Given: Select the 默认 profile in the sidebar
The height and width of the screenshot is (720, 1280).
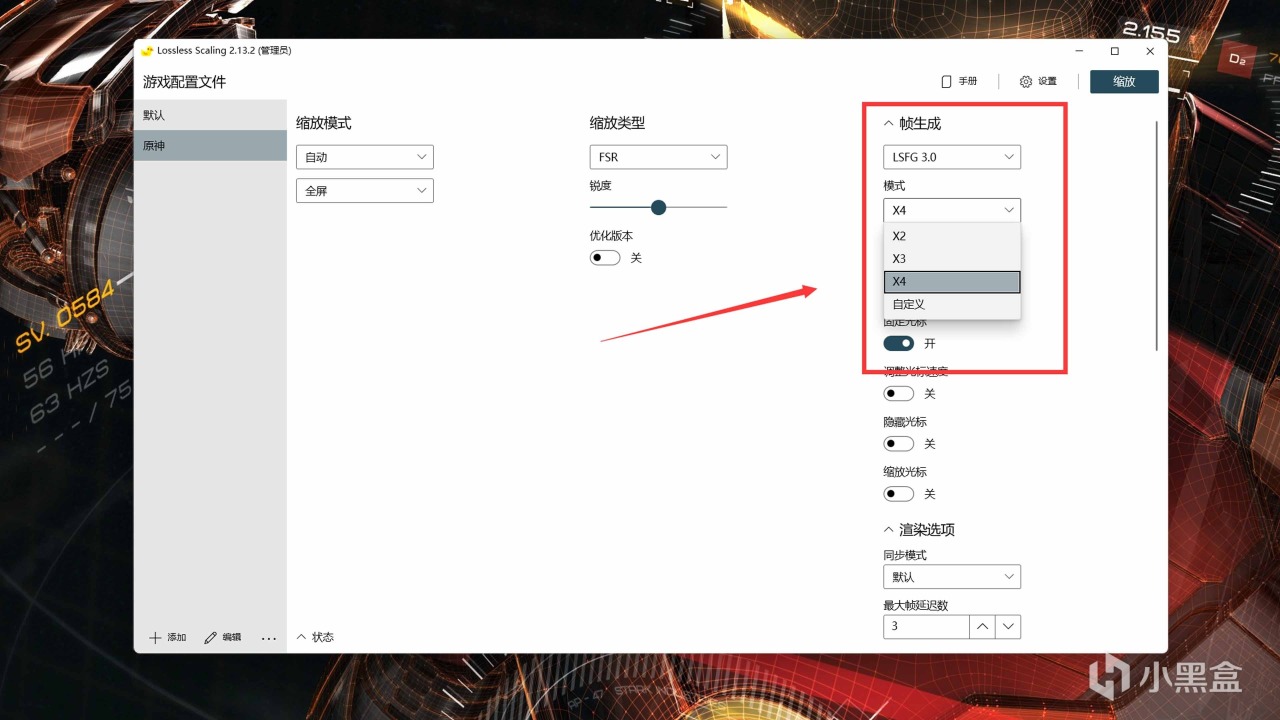Looking at the screenshot, I should pos(210,115).
